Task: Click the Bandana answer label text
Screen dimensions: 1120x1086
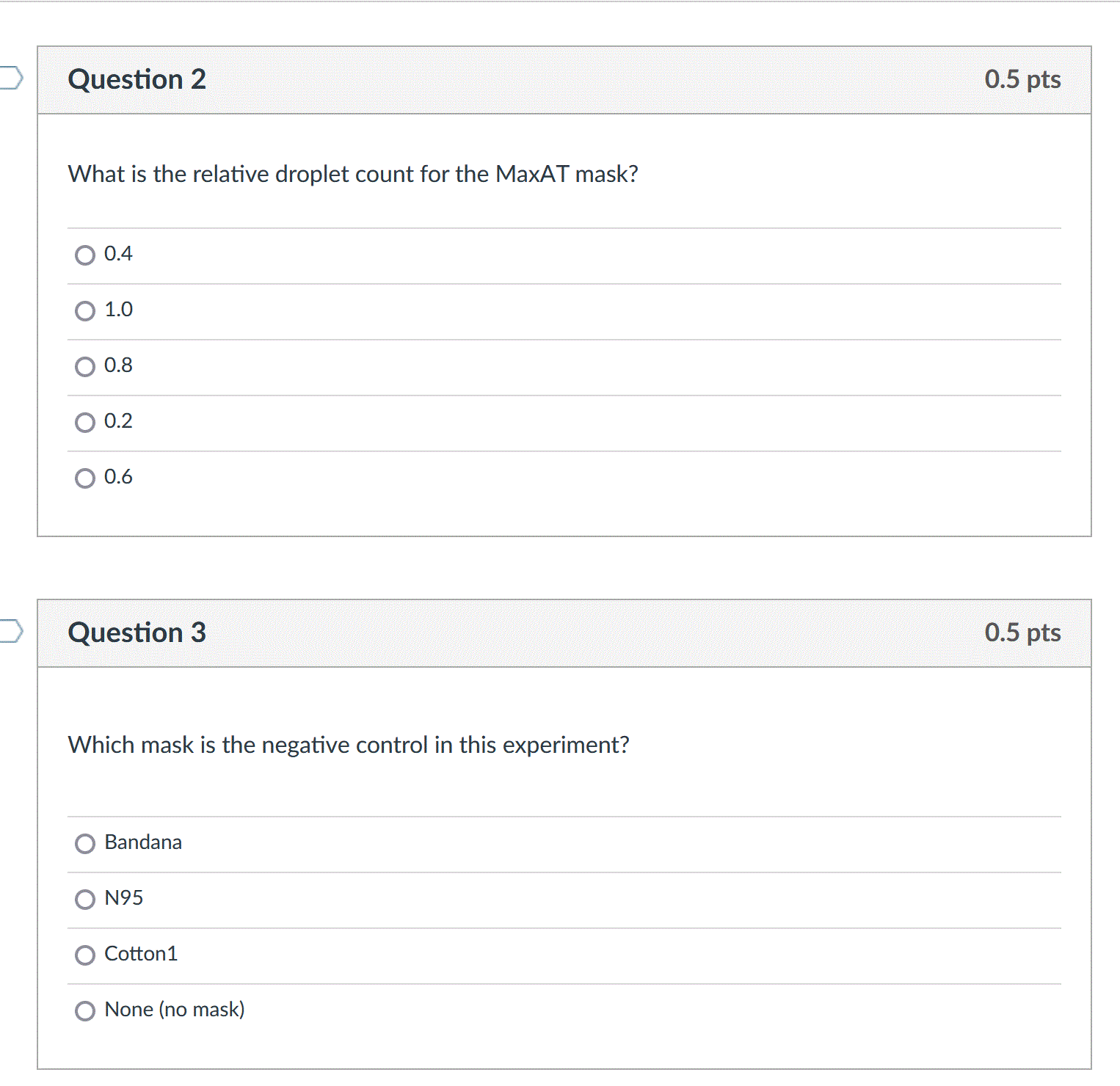Action: 143,842
